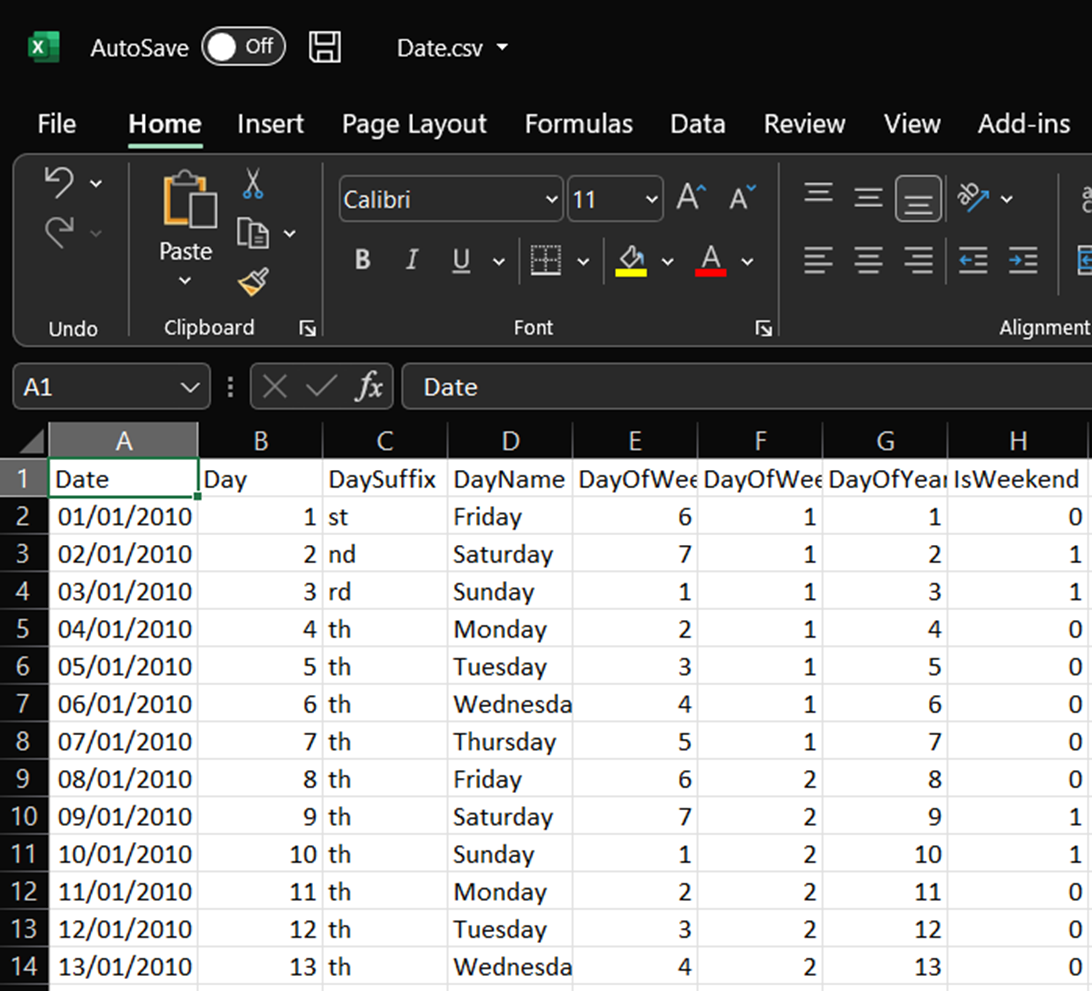Click the Excel app logo icon
The image size is (1092, 991).
43,47
